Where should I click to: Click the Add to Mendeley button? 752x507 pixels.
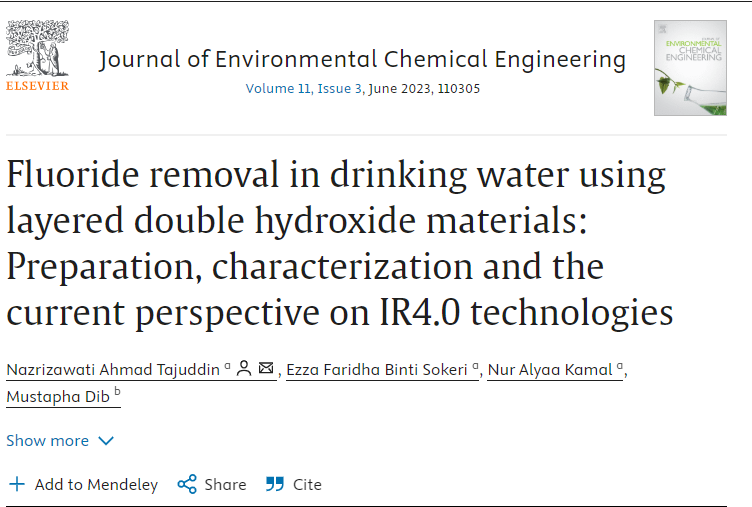tap(96, 484)
